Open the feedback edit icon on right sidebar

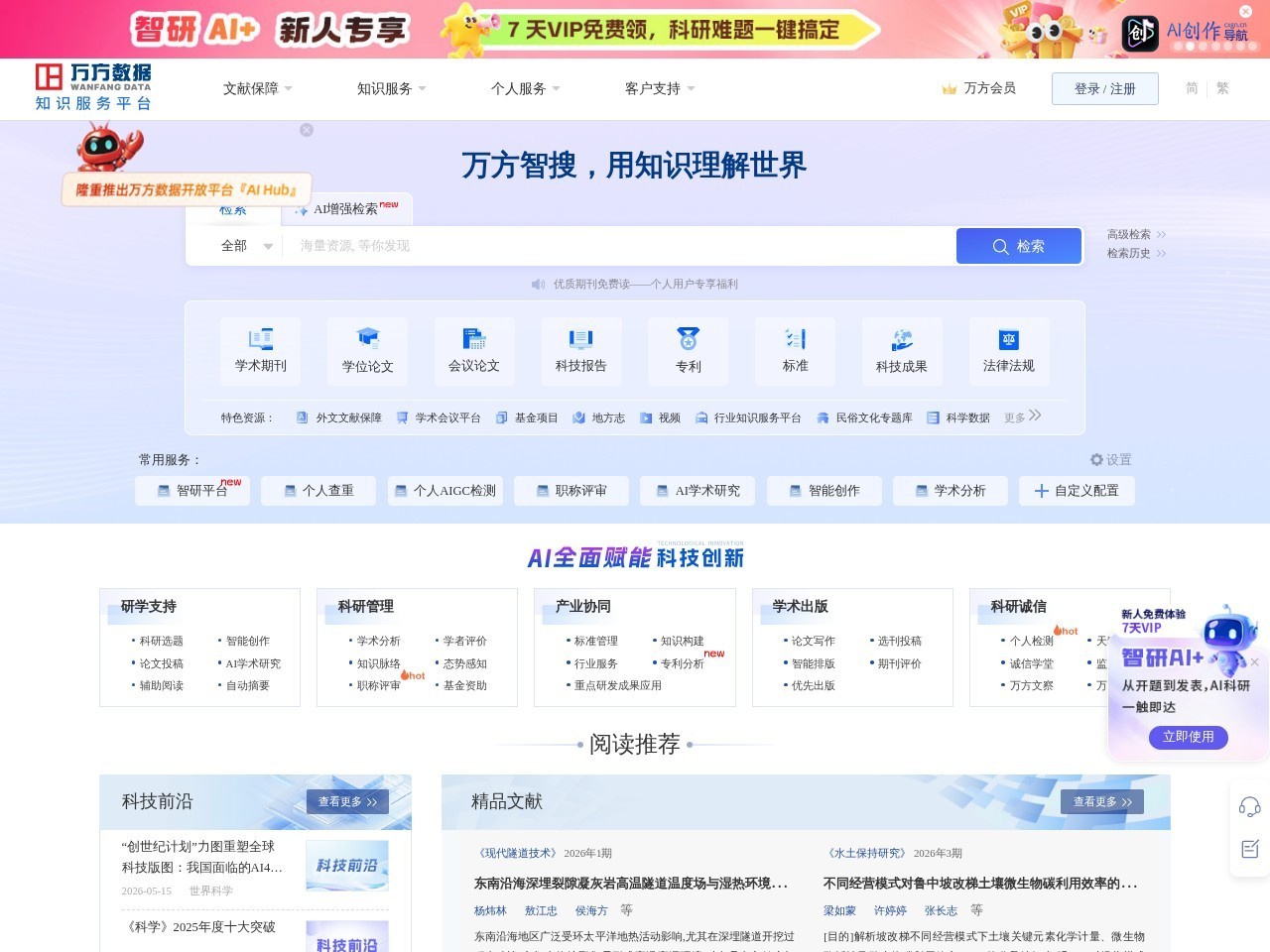point(1249,849)
